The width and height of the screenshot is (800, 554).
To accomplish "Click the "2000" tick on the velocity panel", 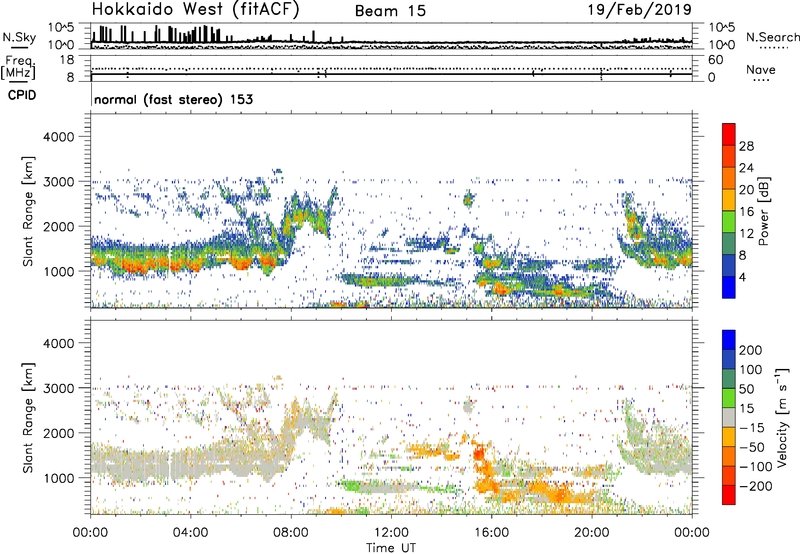I will pos(58,433).
